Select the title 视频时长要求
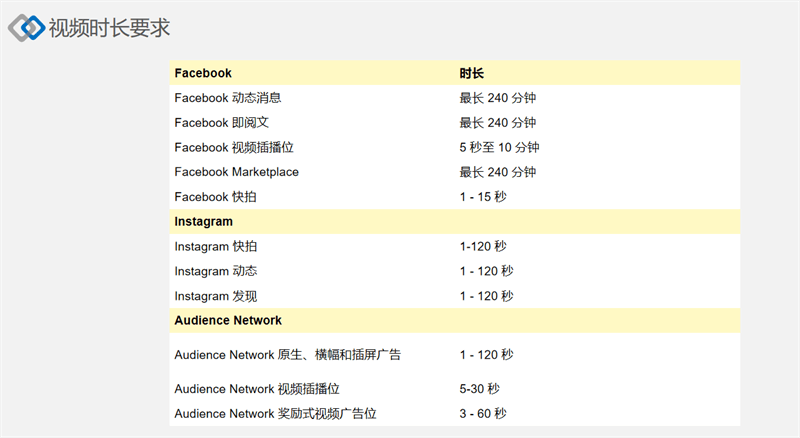 pos(109,28)
